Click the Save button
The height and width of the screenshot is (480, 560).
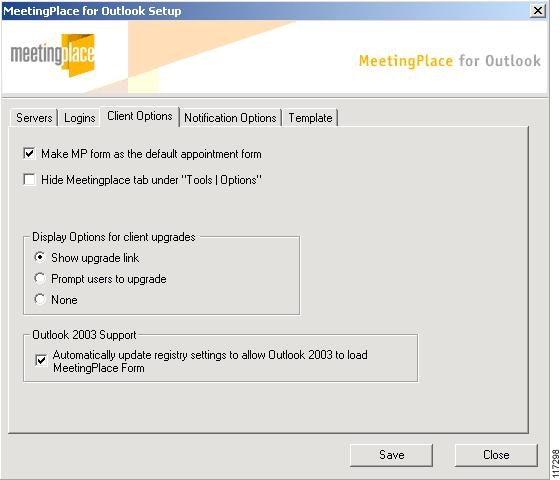tap(391, 455)
